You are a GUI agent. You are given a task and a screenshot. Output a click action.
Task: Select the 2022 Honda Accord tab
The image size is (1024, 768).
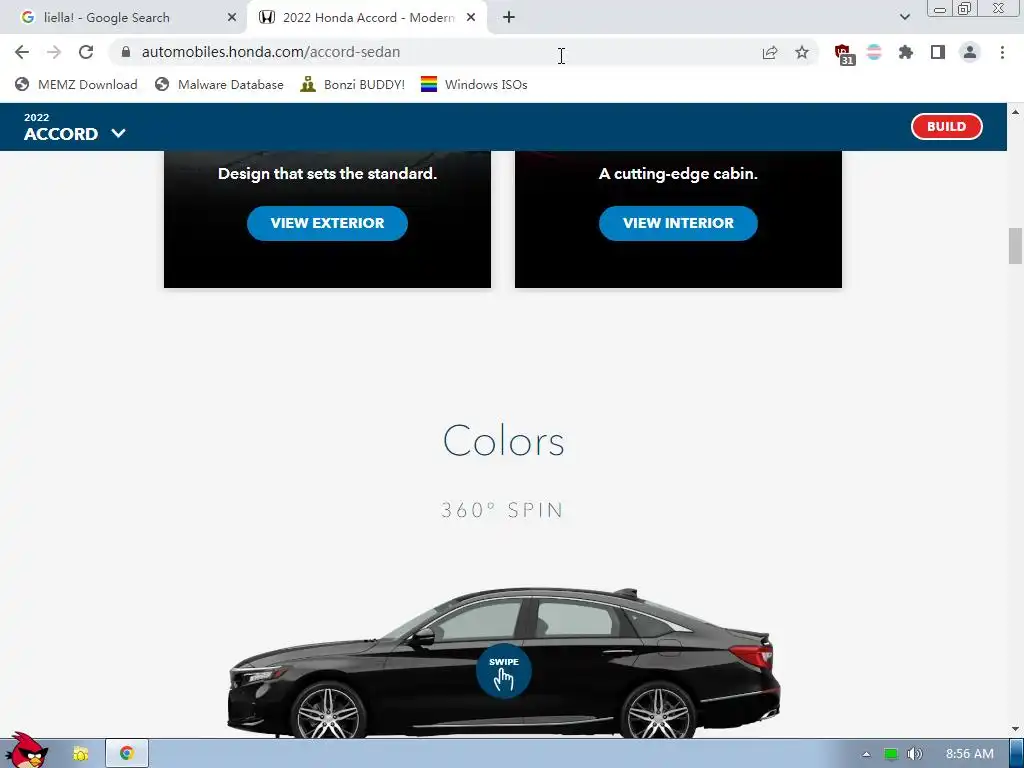click(368, 18)
